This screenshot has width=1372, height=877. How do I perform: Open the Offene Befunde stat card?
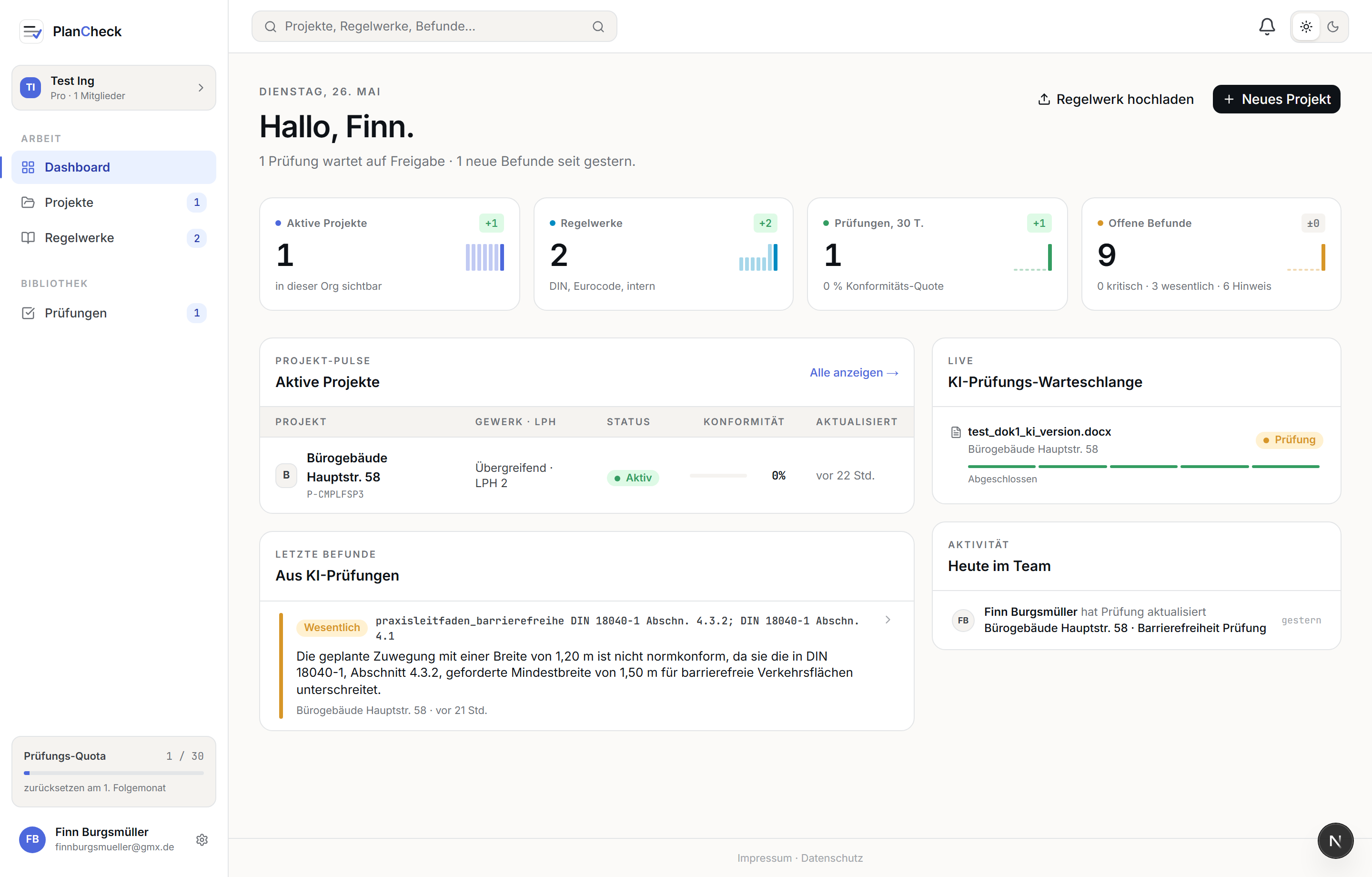(x=1211, y=255)
